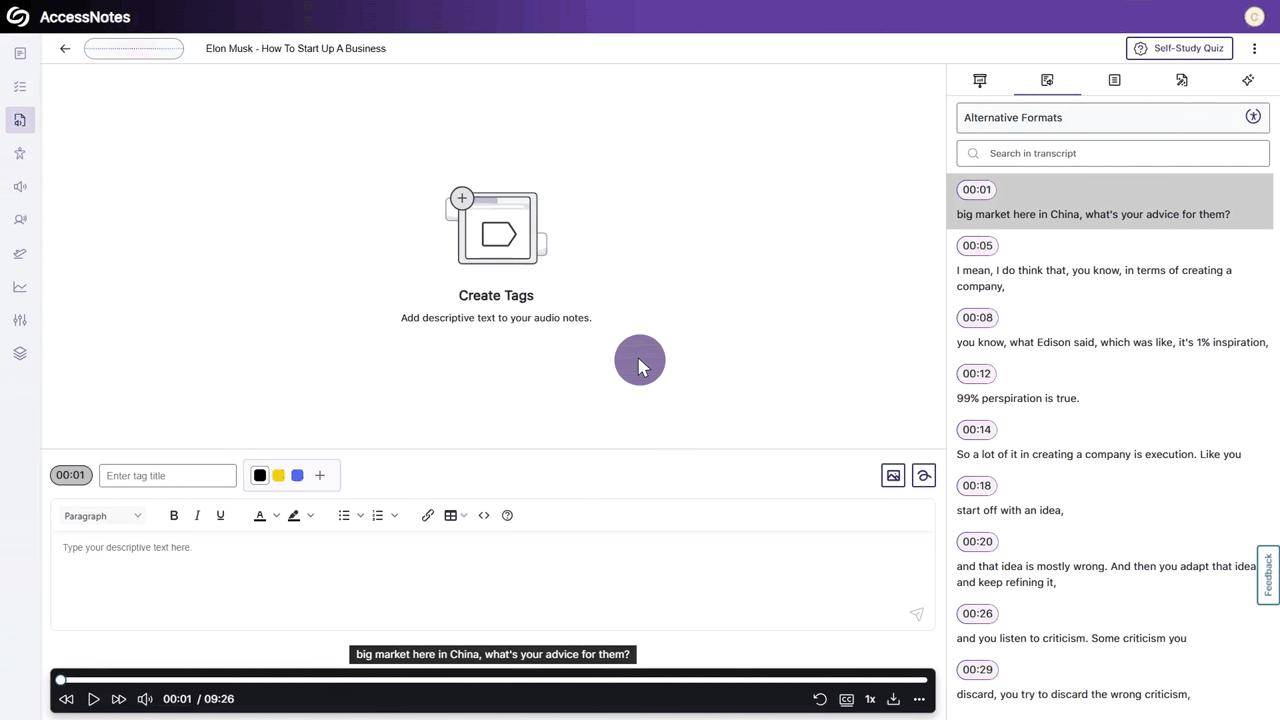Image resolution: width=1280 pixels, height=720 pixels.
Task: Pick the yellow tag color swatch
Action: (x=279, y=476)
